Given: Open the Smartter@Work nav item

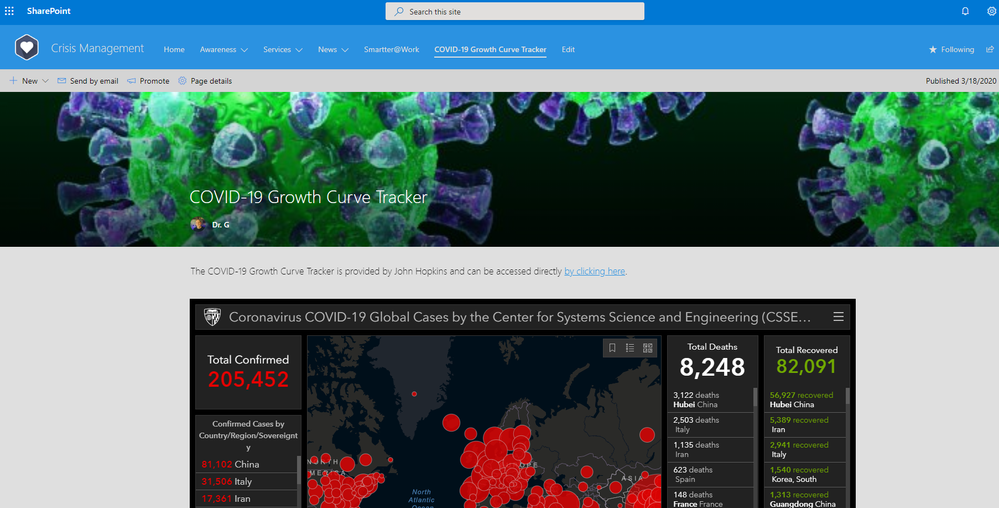Looking at the screenshot, I should [x=391, y=49].
